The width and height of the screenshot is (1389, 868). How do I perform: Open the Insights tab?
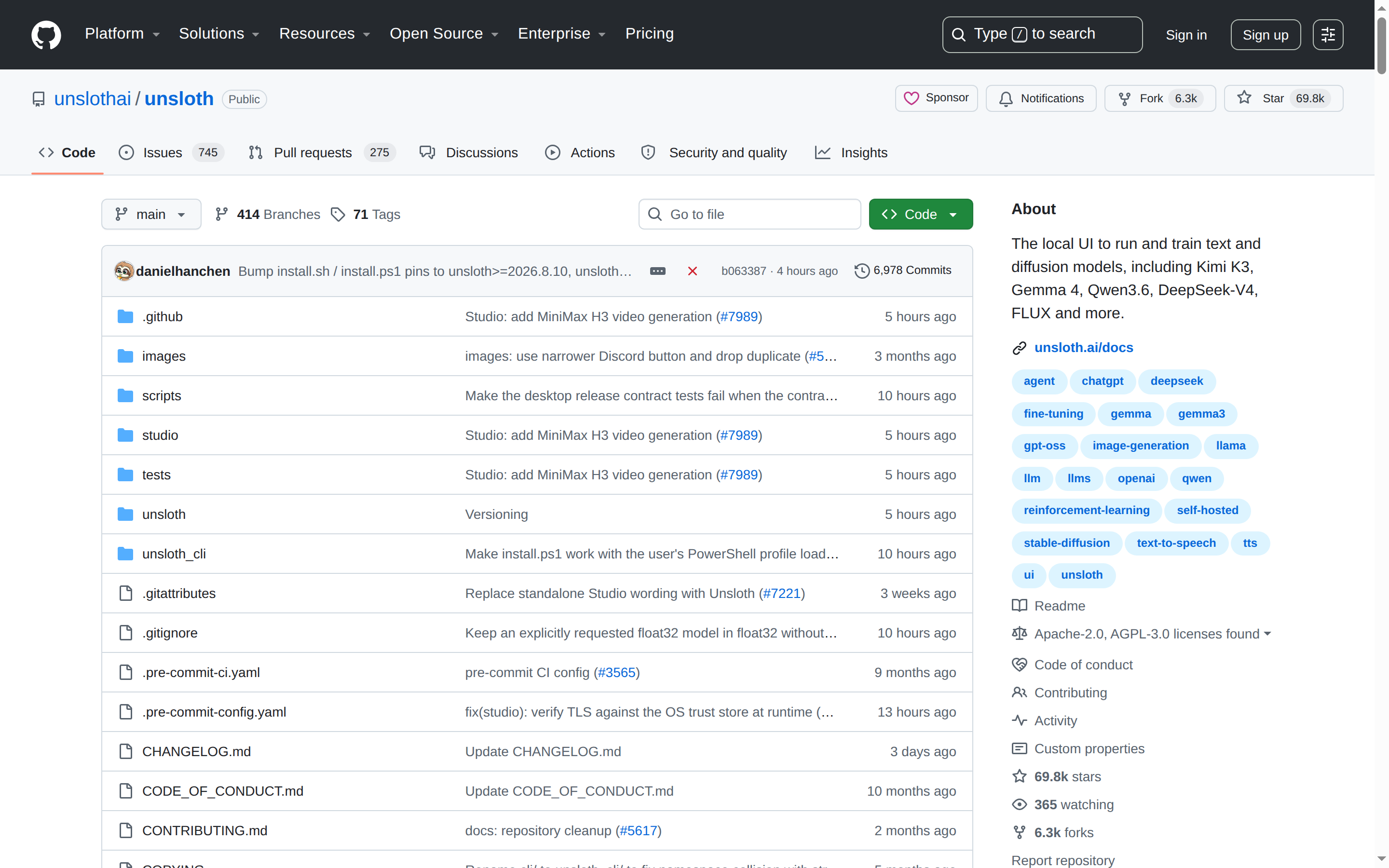point(851,153)
